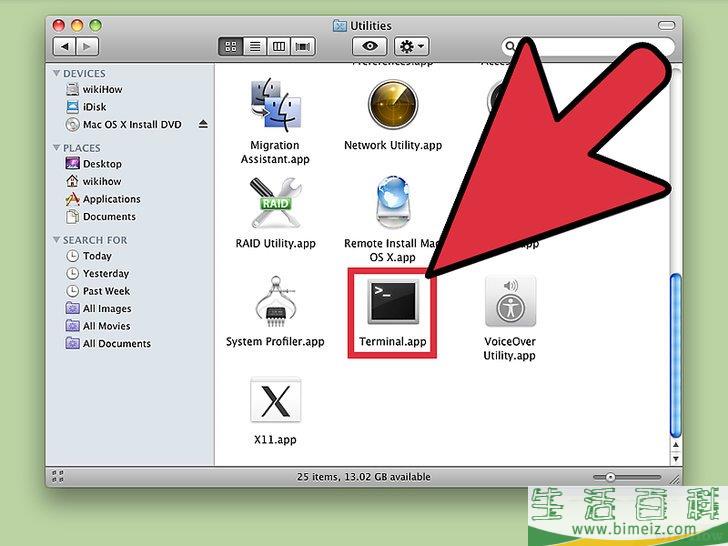Collapse the PLACES sidebar section
Image resolution: width=728 pixels, height=546 pixels.
pos(56,148)
